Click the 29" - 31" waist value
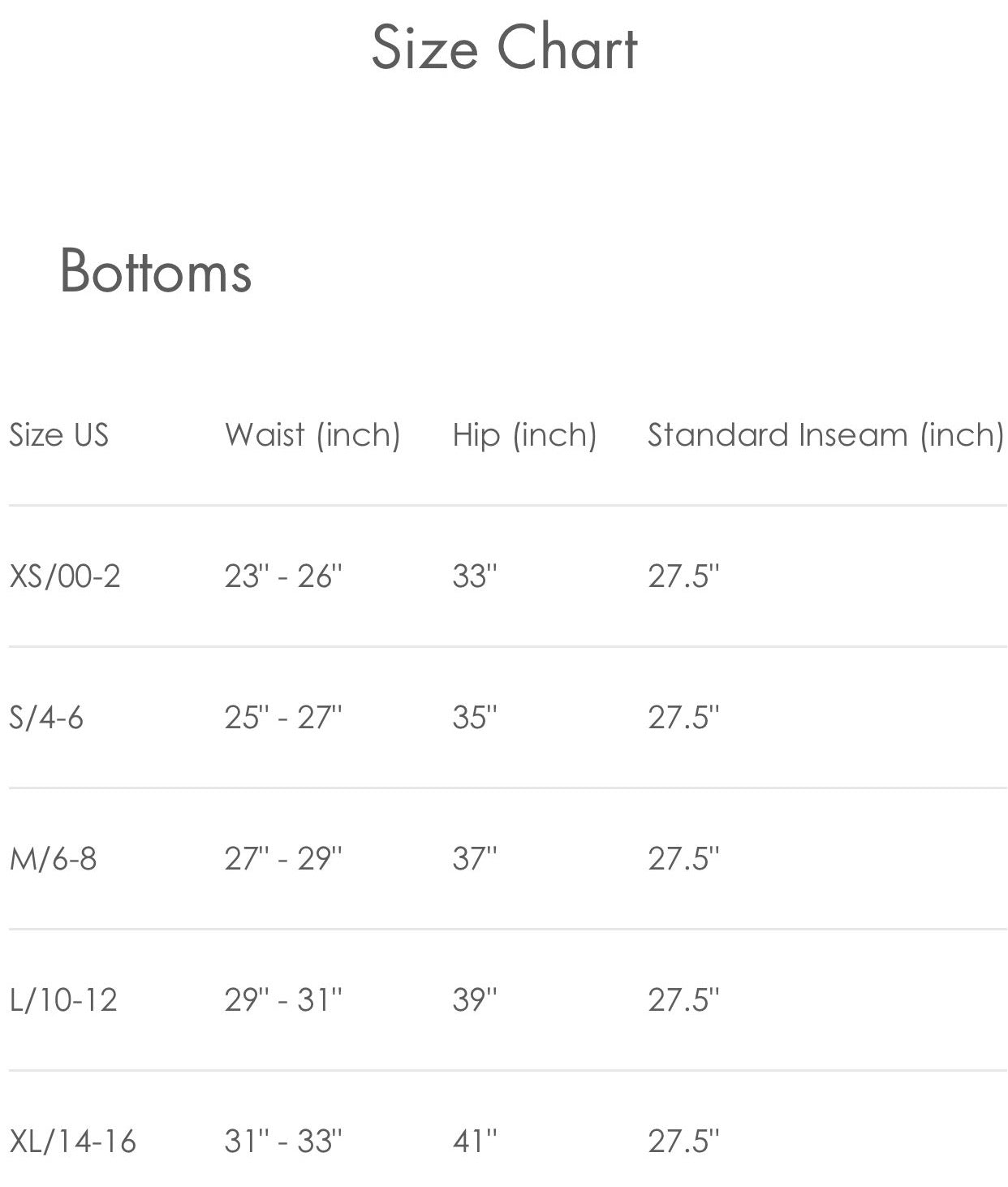Image resolution: width=1008 pixels, height=1187 pixels. tap(283, 999)
